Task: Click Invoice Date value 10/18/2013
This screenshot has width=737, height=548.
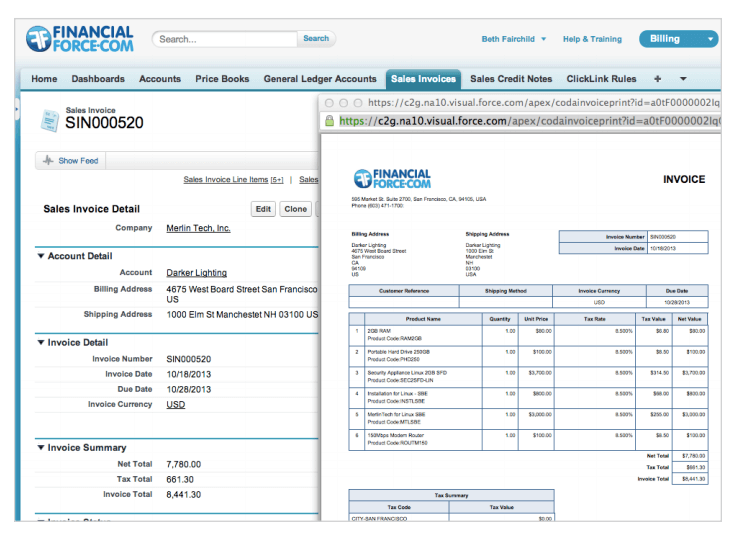Action: [188, 374]
